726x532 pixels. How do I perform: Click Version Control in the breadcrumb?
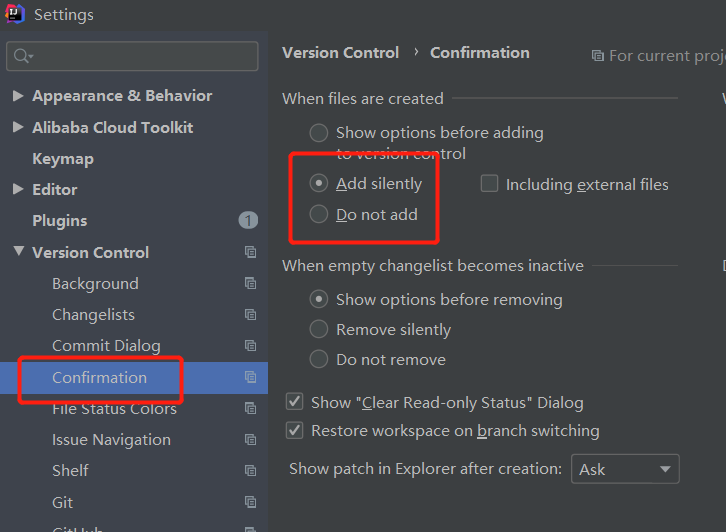coord(340,53)
